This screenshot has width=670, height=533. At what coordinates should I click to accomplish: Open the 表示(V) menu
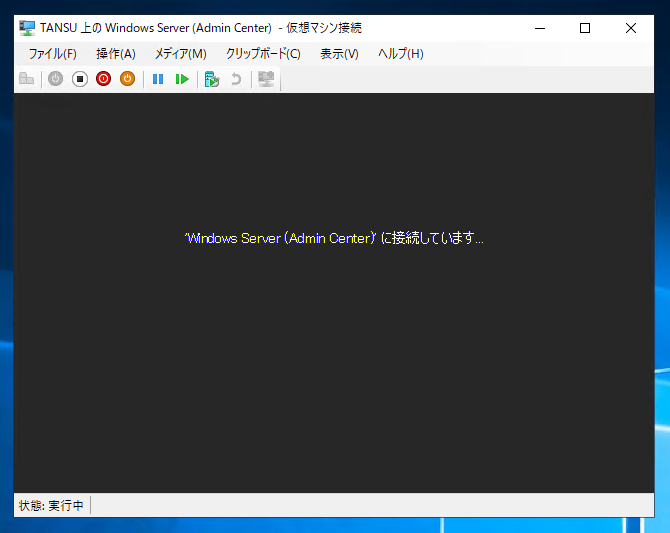tap(339, 54)
